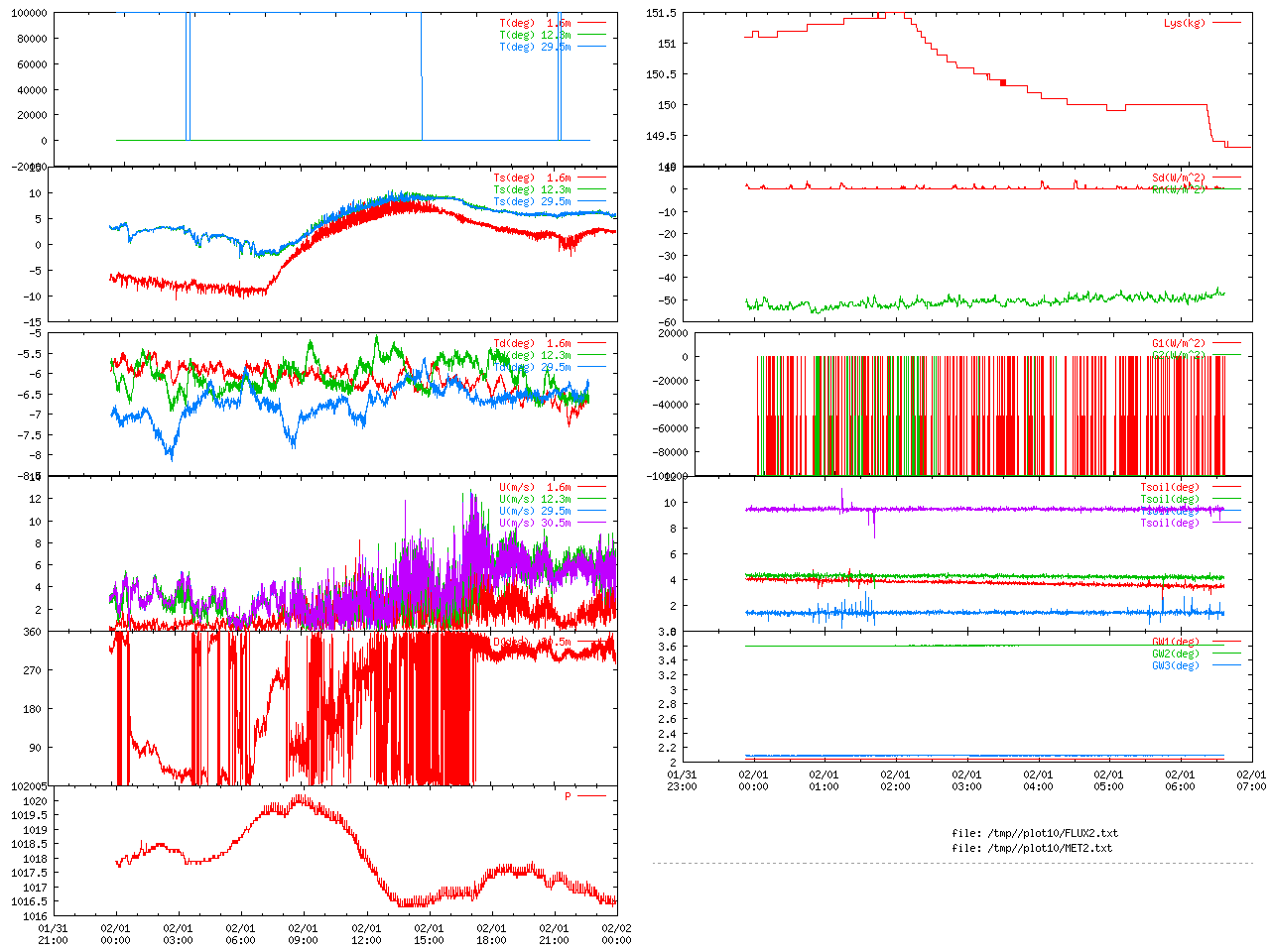
Task: Click the red line sample beside Lys(kg)
Action: pos(1226,23)
